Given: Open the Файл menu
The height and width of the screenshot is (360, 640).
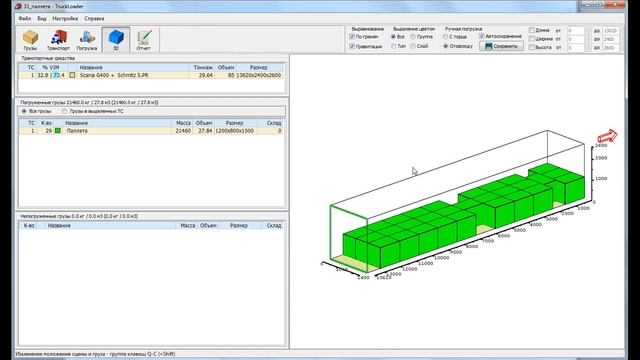Looking at the screenshot, I should click(24, 18).
